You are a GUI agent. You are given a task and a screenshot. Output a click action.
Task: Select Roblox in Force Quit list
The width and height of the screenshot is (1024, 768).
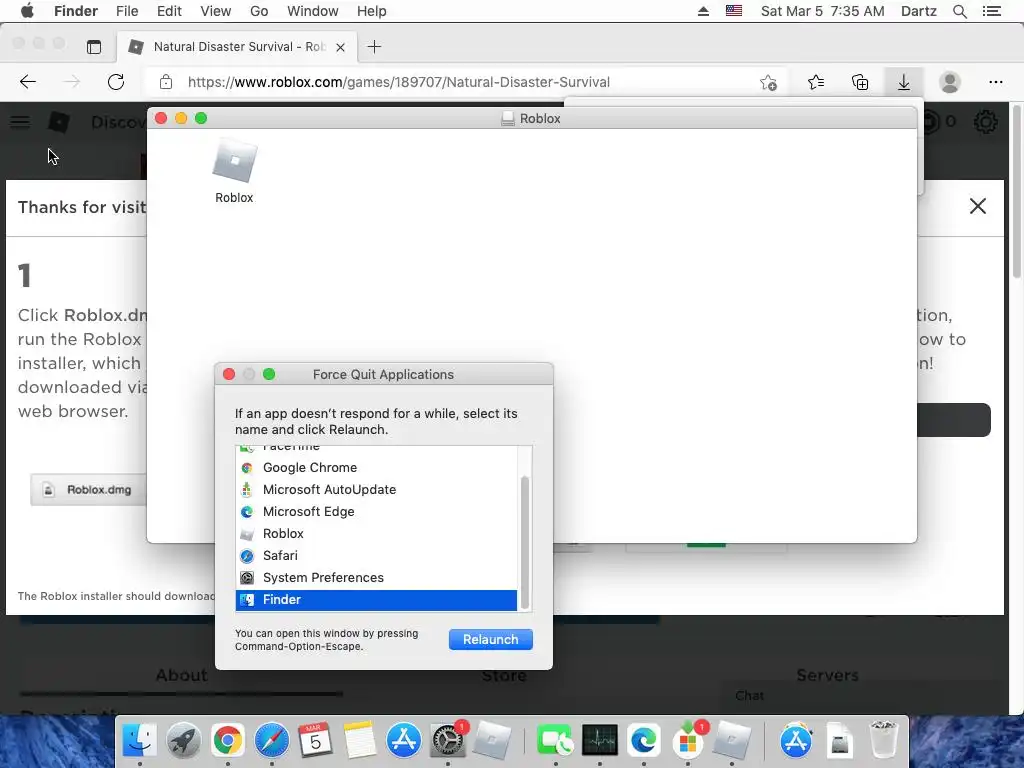tap(376, 534)
